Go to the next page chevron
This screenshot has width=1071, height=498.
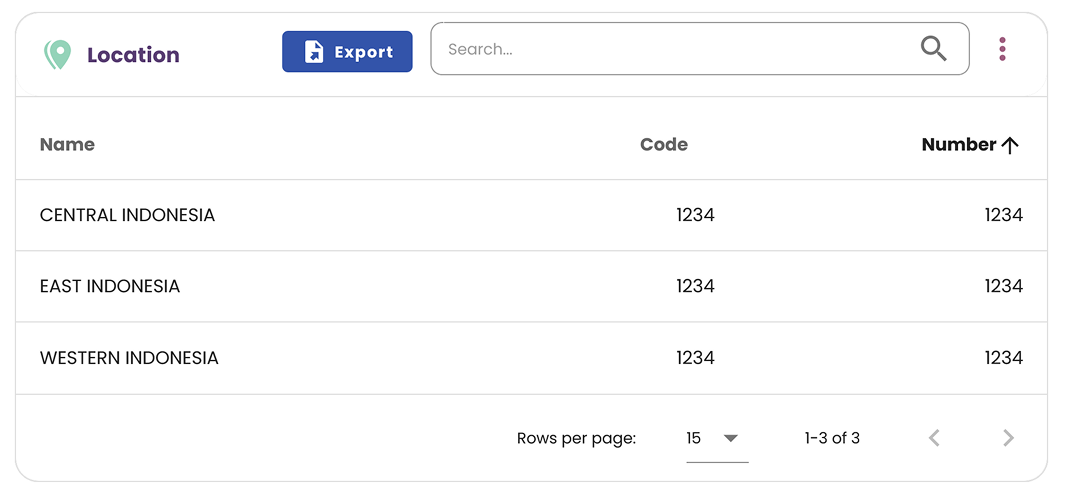1008,438
